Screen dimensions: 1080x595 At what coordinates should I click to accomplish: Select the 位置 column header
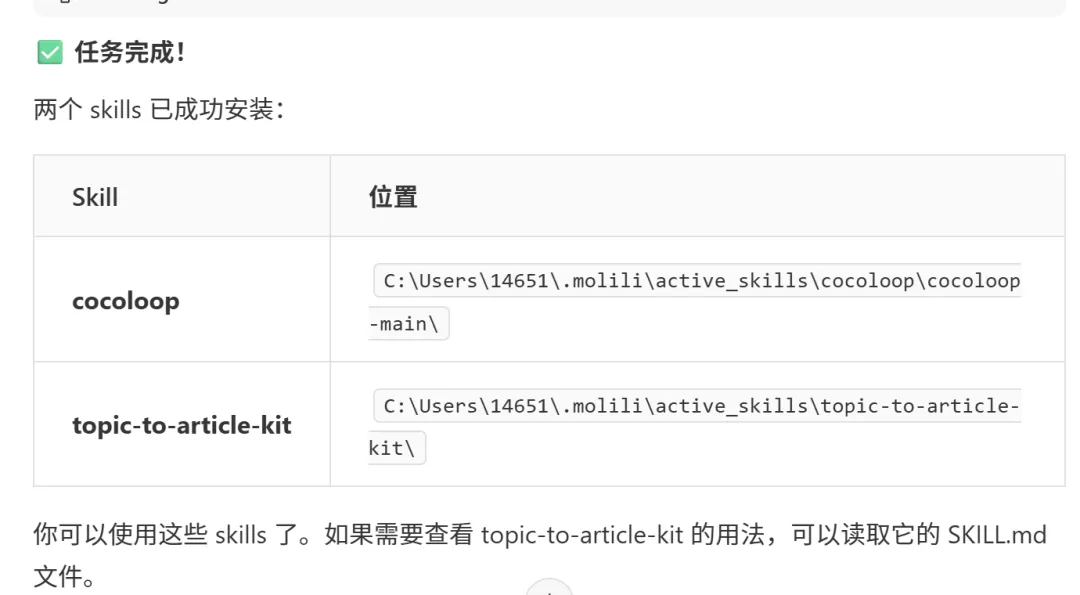click(393, 197)
